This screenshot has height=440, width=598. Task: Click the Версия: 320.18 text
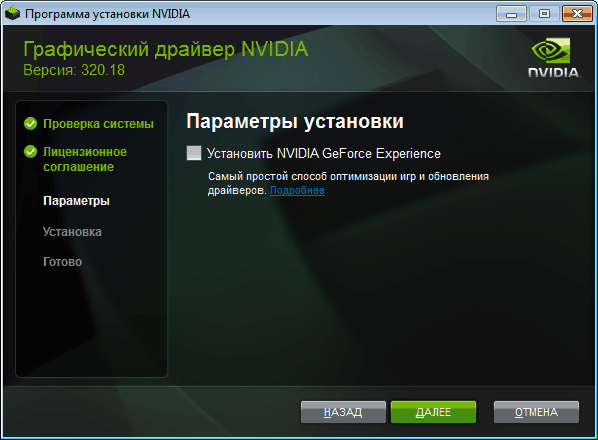[x=74, y=70]
